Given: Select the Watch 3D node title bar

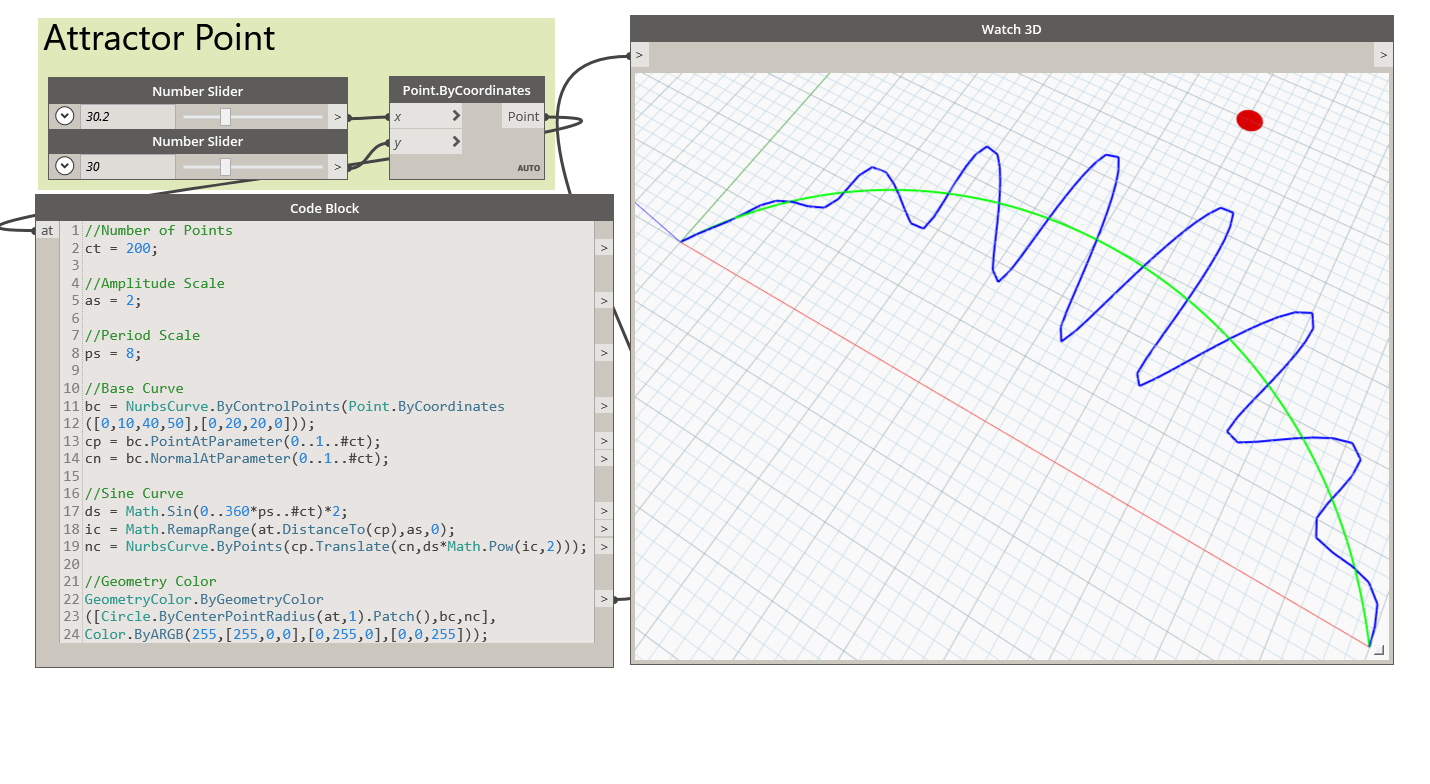Looking at the screenshot, I should 1011,29.
